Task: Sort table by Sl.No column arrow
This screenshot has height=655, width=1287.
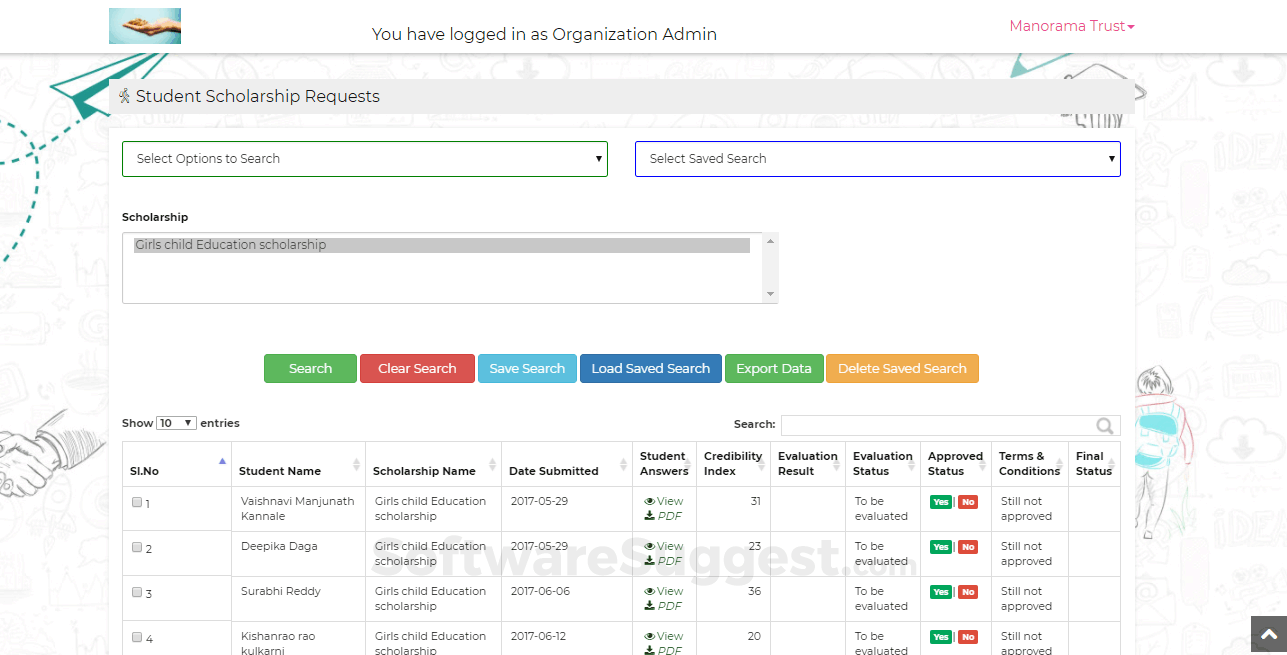Action: (x=222, y=461)
